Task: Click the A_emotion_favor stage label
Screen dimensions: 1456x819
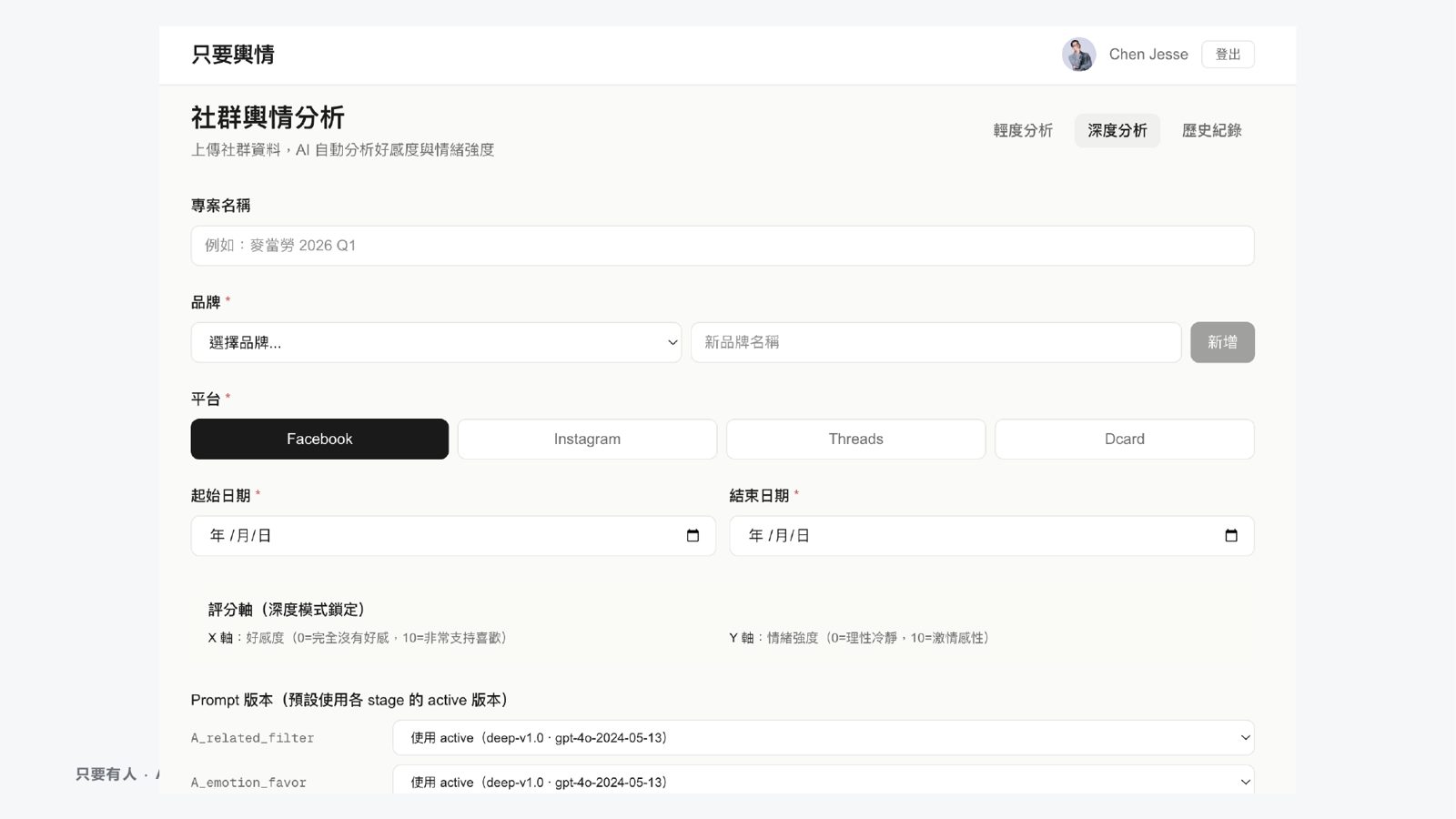Action: coord(248,783)
